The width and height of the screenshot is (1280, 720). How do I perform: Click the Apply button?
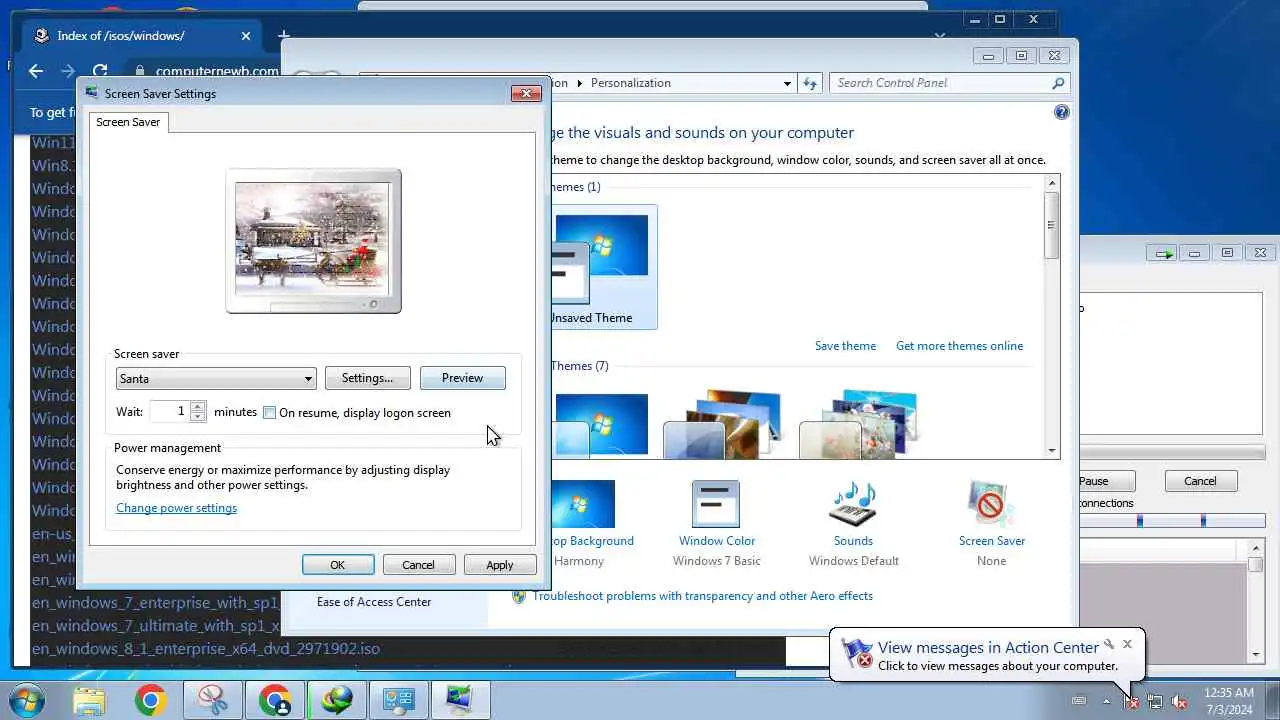pos(500,565)
